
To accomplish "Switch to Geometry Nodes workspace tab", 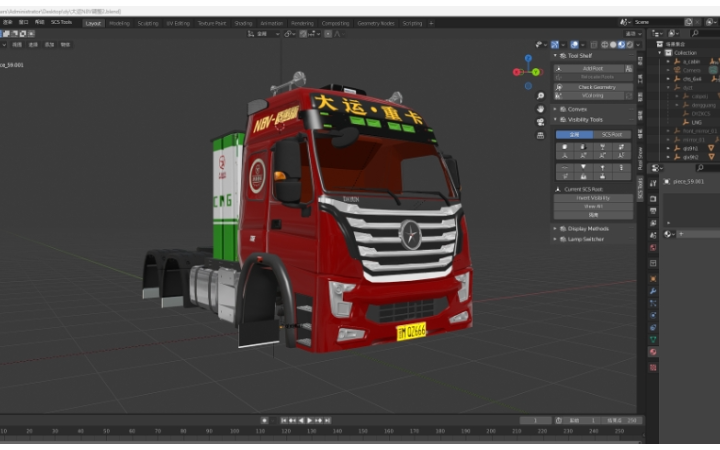I will coord(376,23).
